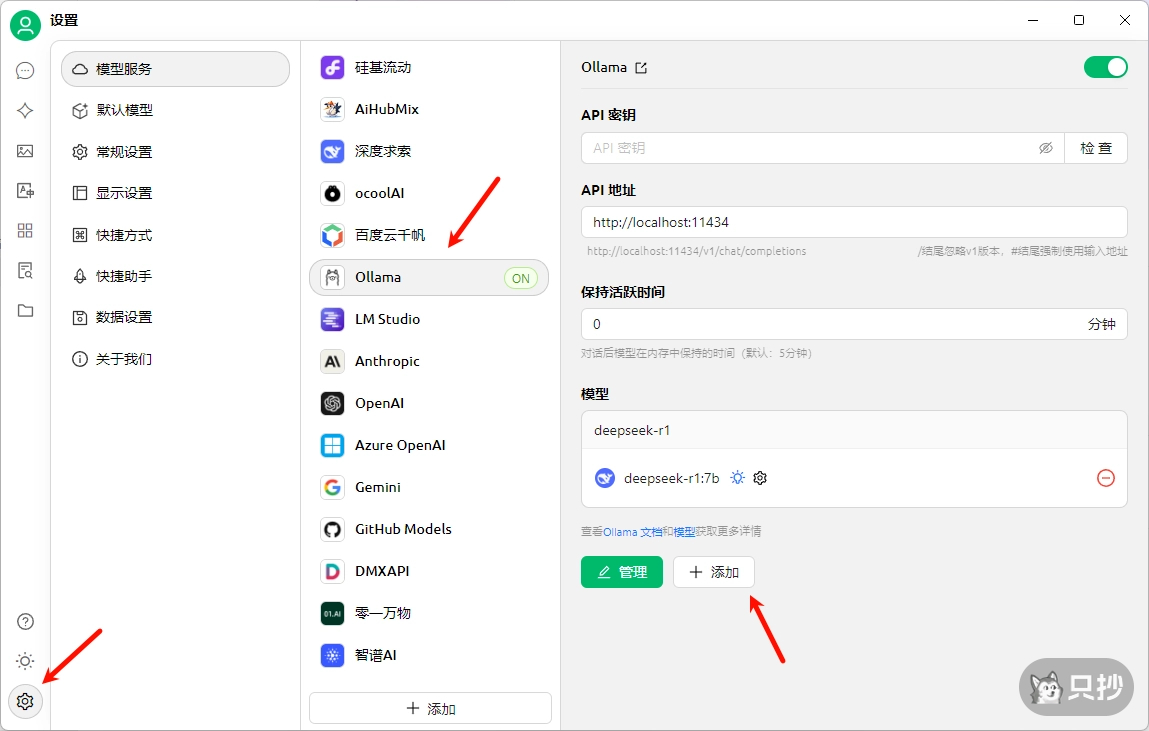
Task: Select 显示设置 in settings menu
Action: point(125,193)
